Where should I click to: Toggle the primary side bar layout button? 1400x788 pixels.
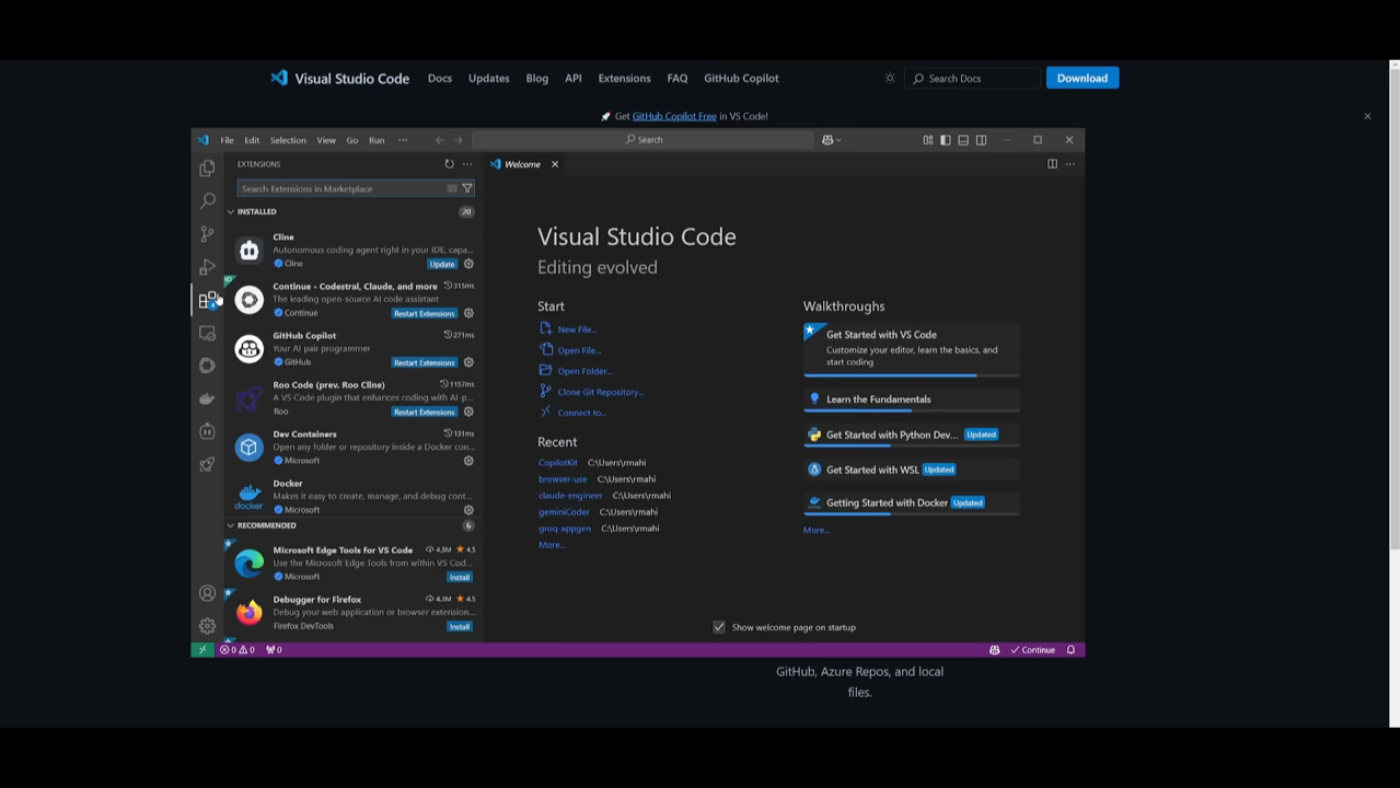[x=945, y=140]
